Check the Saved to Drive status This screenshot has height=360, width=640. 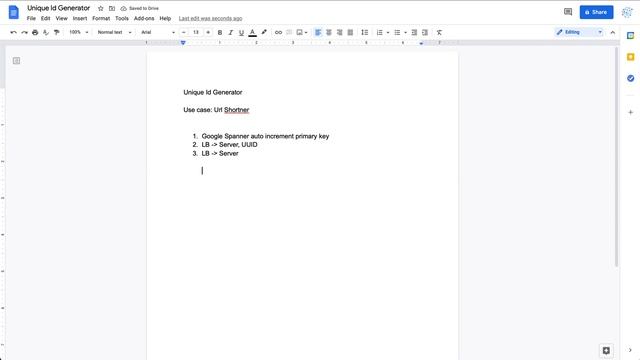click(x=140, y=8)
